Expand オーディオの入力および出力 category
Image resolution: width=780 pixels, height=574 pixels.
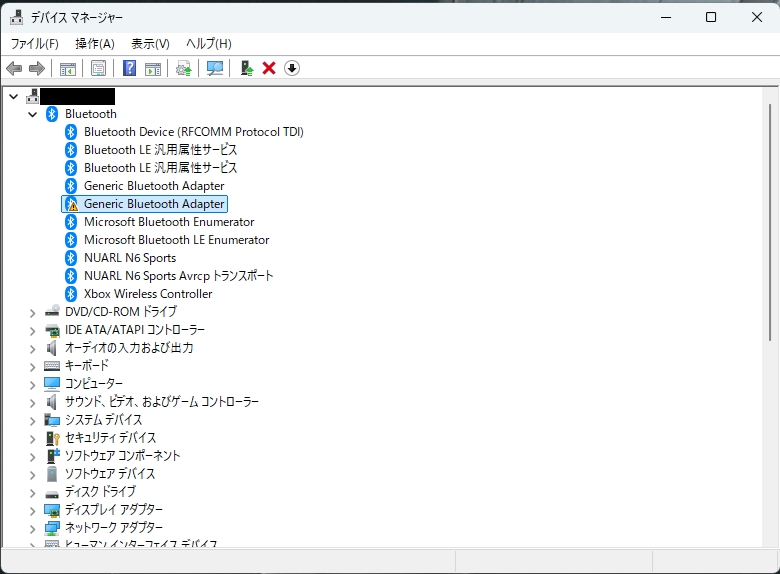pos(32,349)
